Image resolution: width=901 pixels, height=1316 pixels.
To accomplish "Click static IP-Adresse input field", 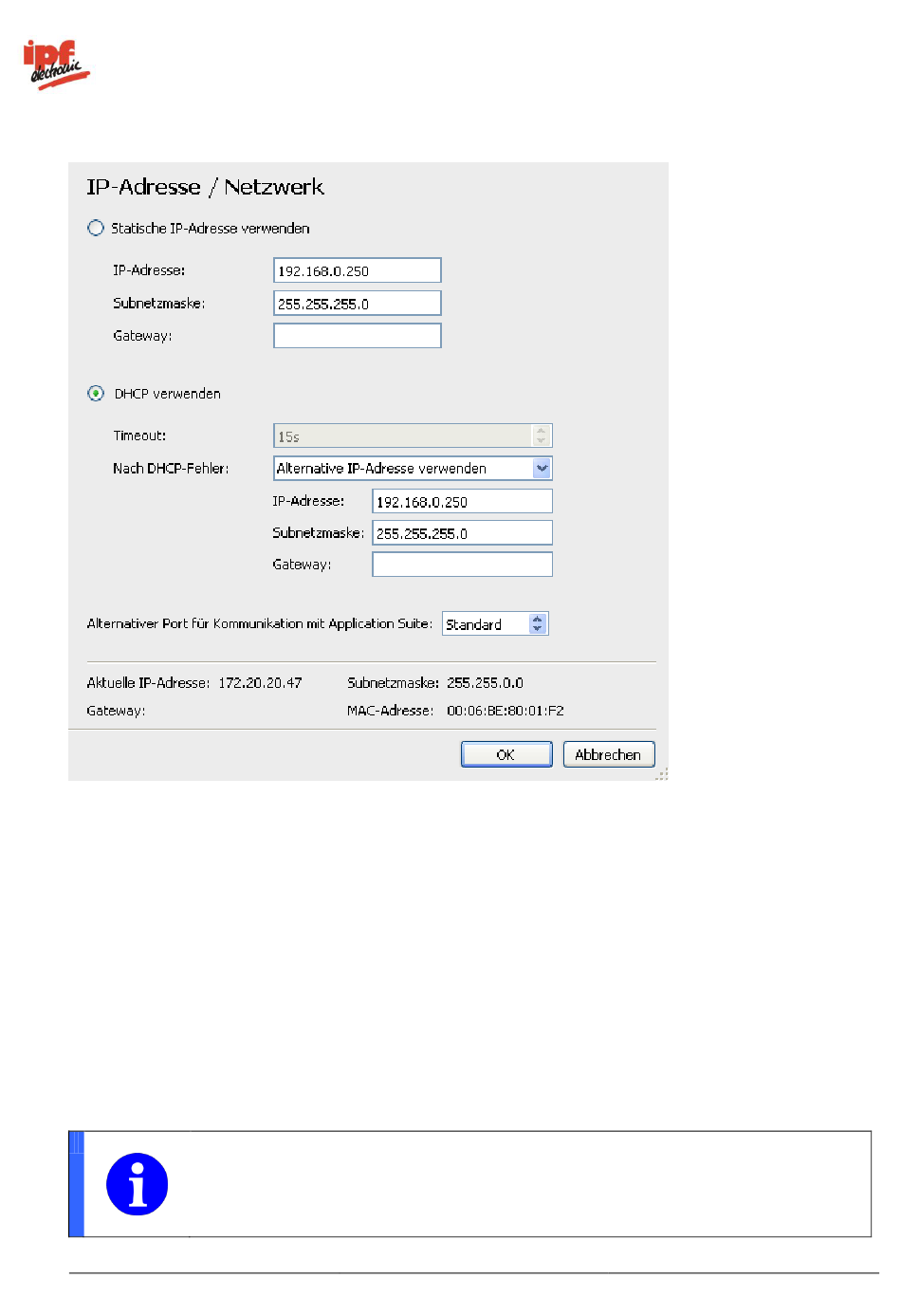I will click(357, 270).
